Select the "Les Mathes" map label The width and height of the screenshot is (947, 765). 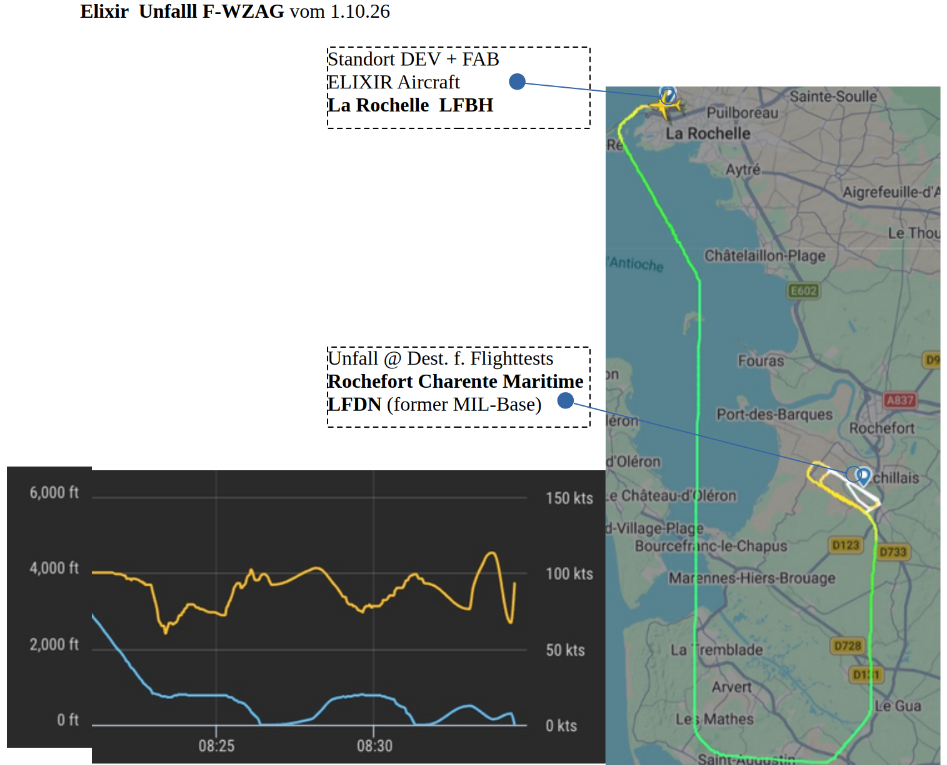tap(714, 719)
